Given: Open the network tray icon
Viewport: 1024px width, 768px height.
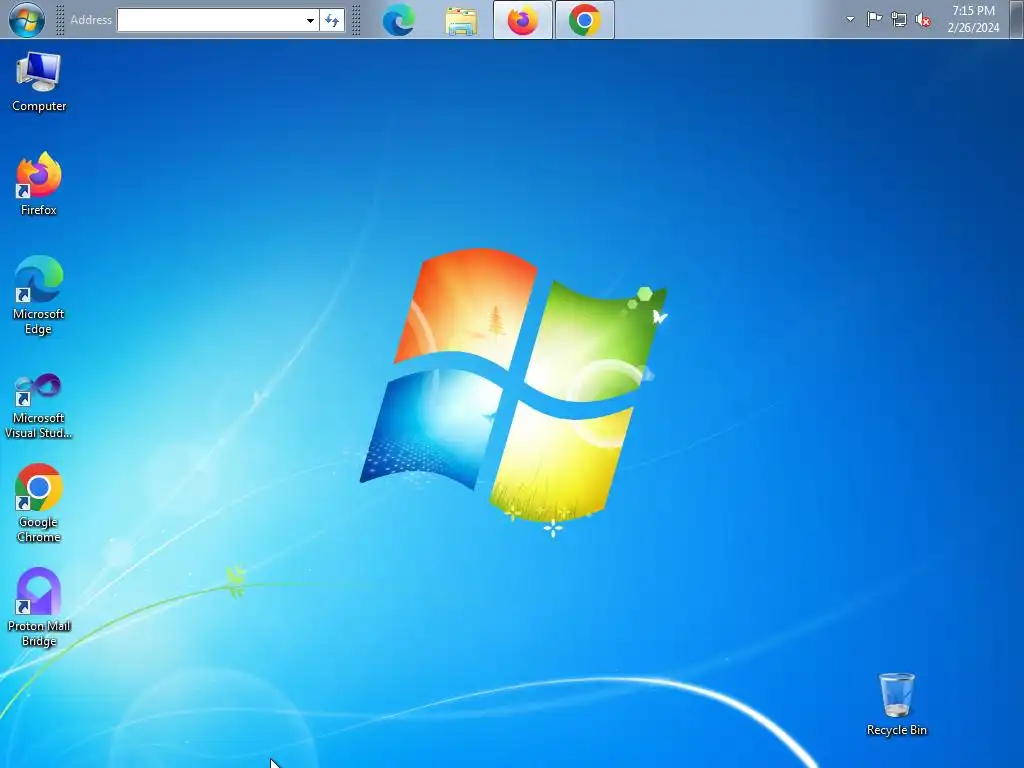Looking at the screenshot, I should tap(899, 20).
